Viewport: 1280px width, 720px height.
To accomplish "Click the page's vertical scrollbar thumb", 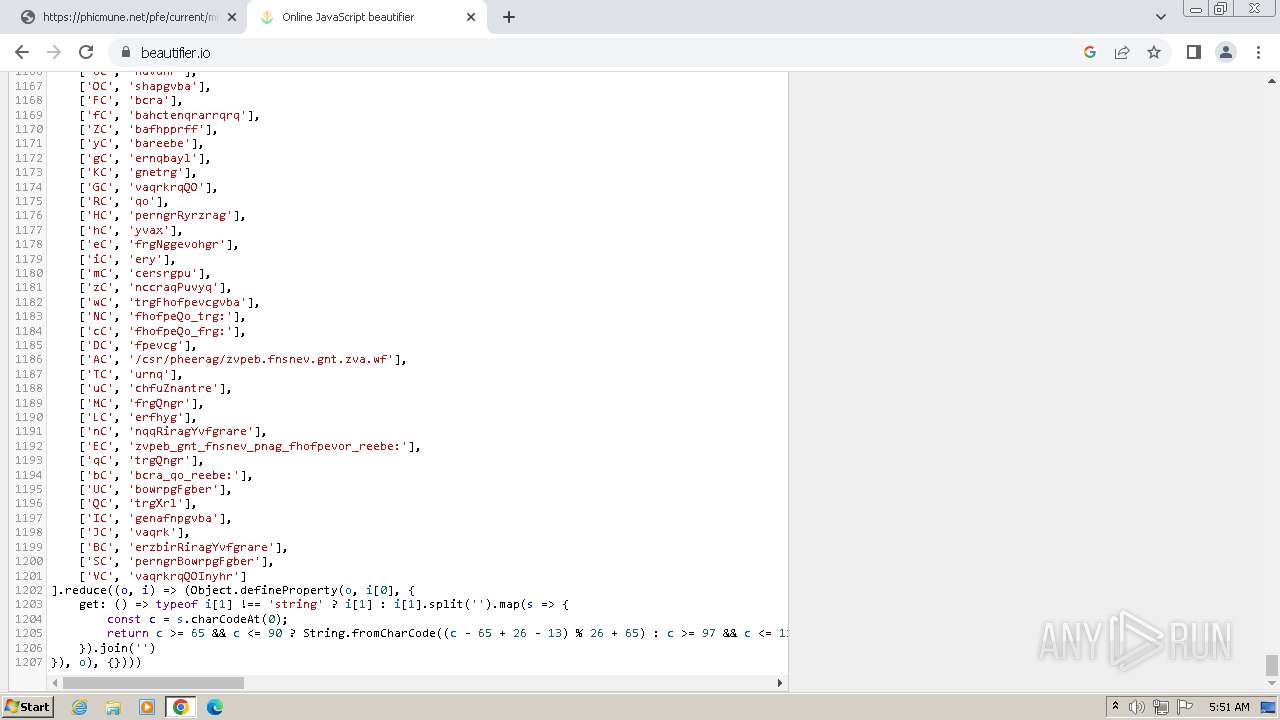I will tap(1272, 665).
